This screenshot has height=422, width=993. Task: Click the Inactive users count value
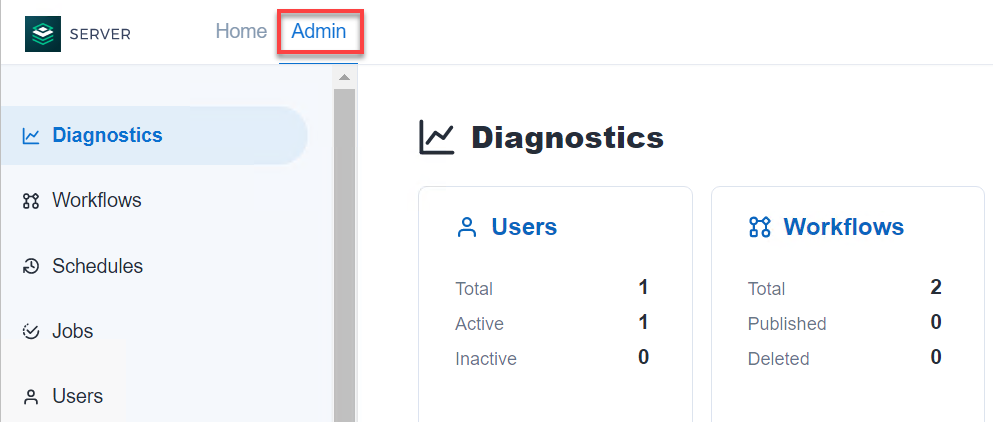(x=643, y=357)
